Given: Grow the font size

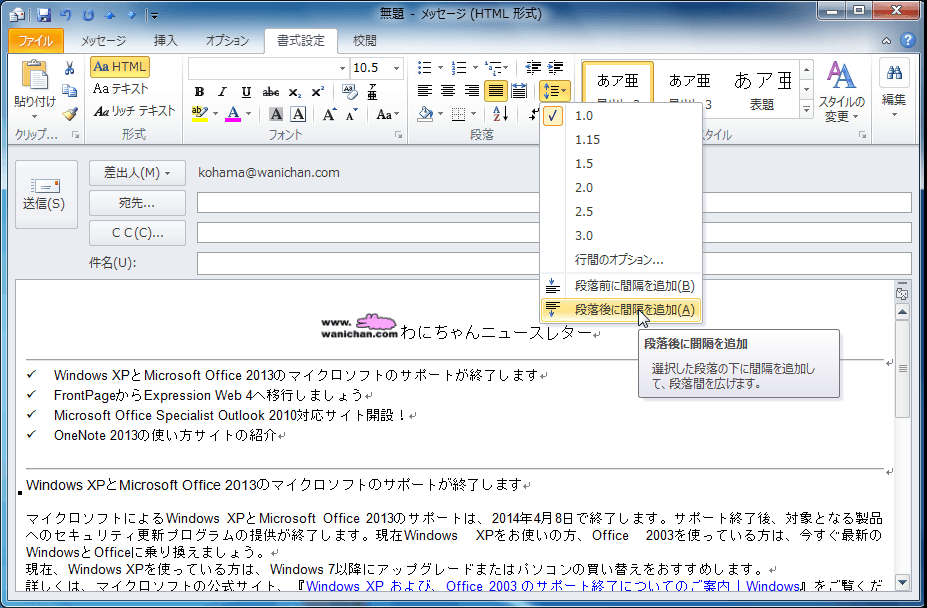Looking at the screenshot, I should pyautogui.click(x=329, y=114).
